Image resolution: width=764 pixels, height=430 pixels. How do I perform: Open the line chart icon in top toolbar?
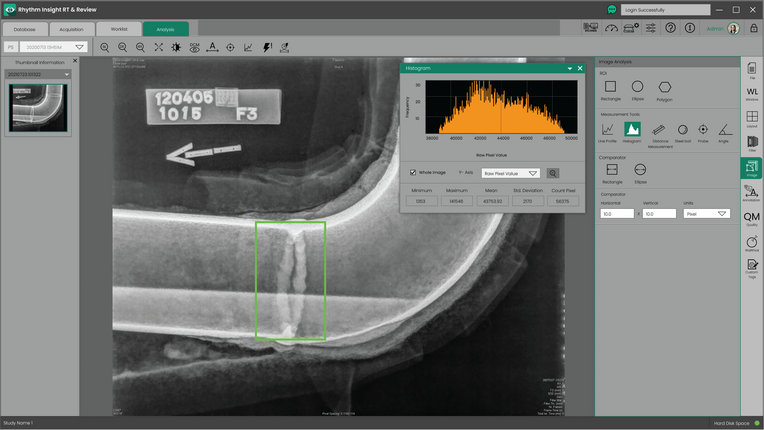[248, 47]
